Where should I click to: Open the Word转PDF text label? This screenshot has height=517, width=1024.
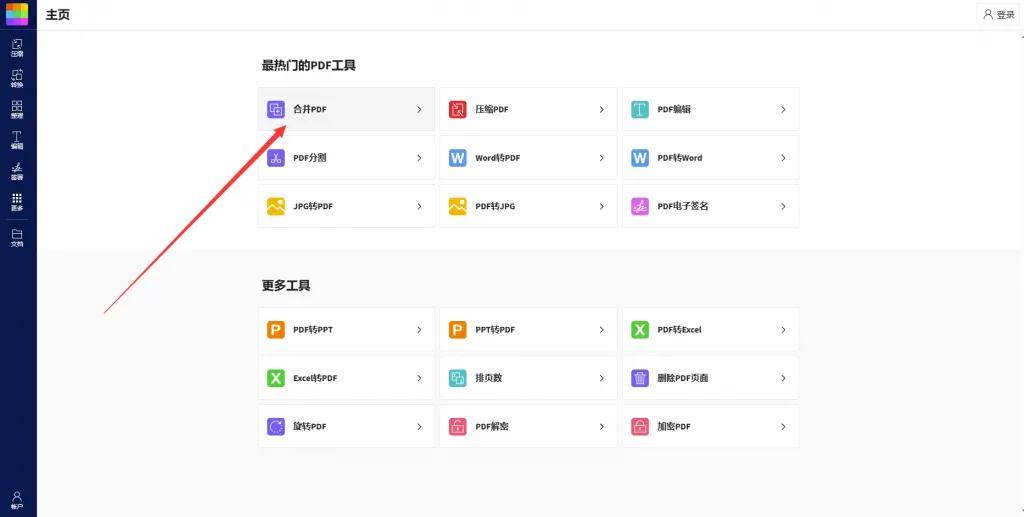tap(498, 158)
